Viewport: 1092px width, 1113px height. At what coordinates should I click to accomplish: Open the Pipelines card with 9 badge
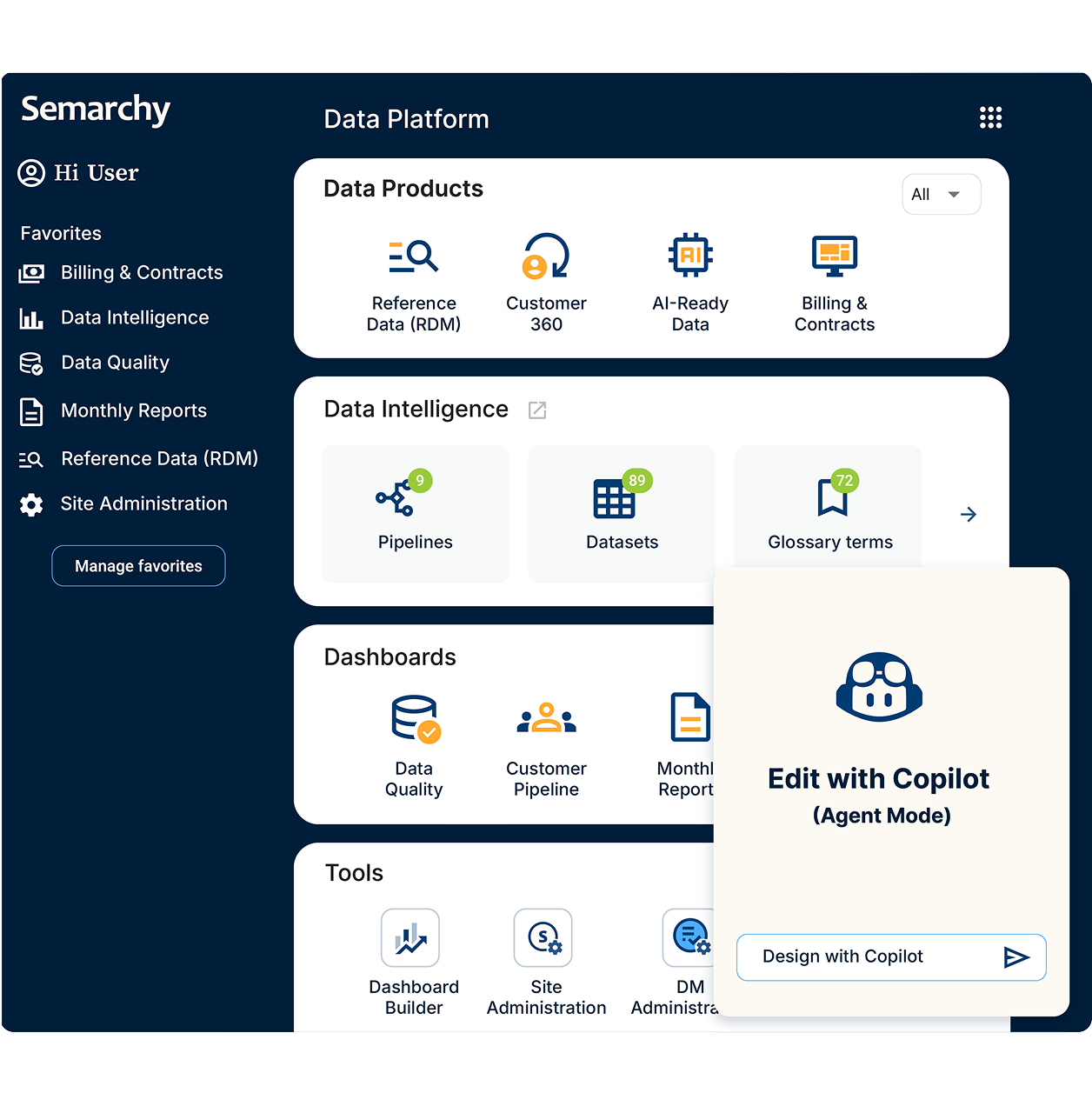pos(415,515)
